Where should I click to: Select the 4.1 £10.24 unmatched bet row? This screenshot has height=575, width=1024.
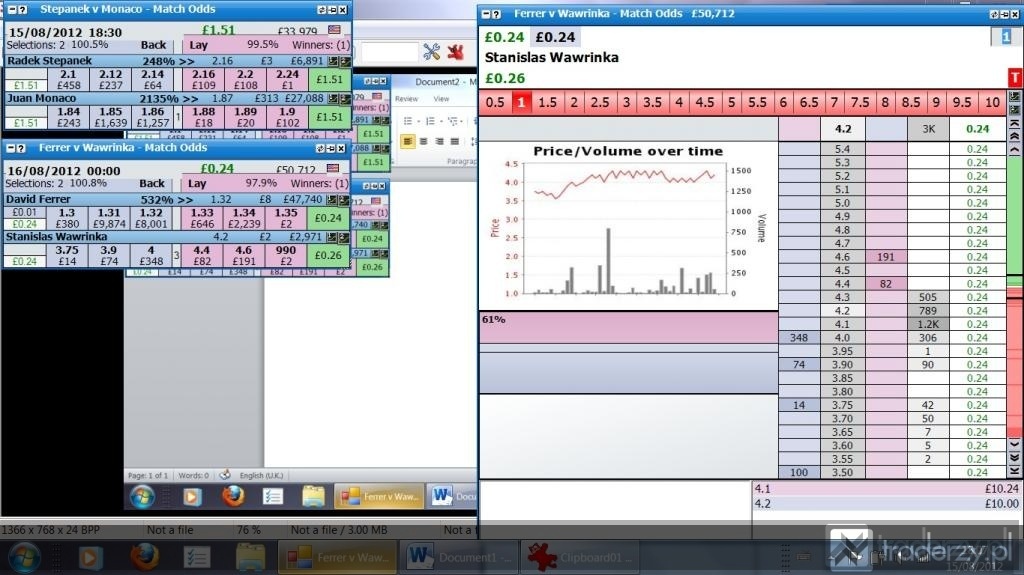(887, 489)
